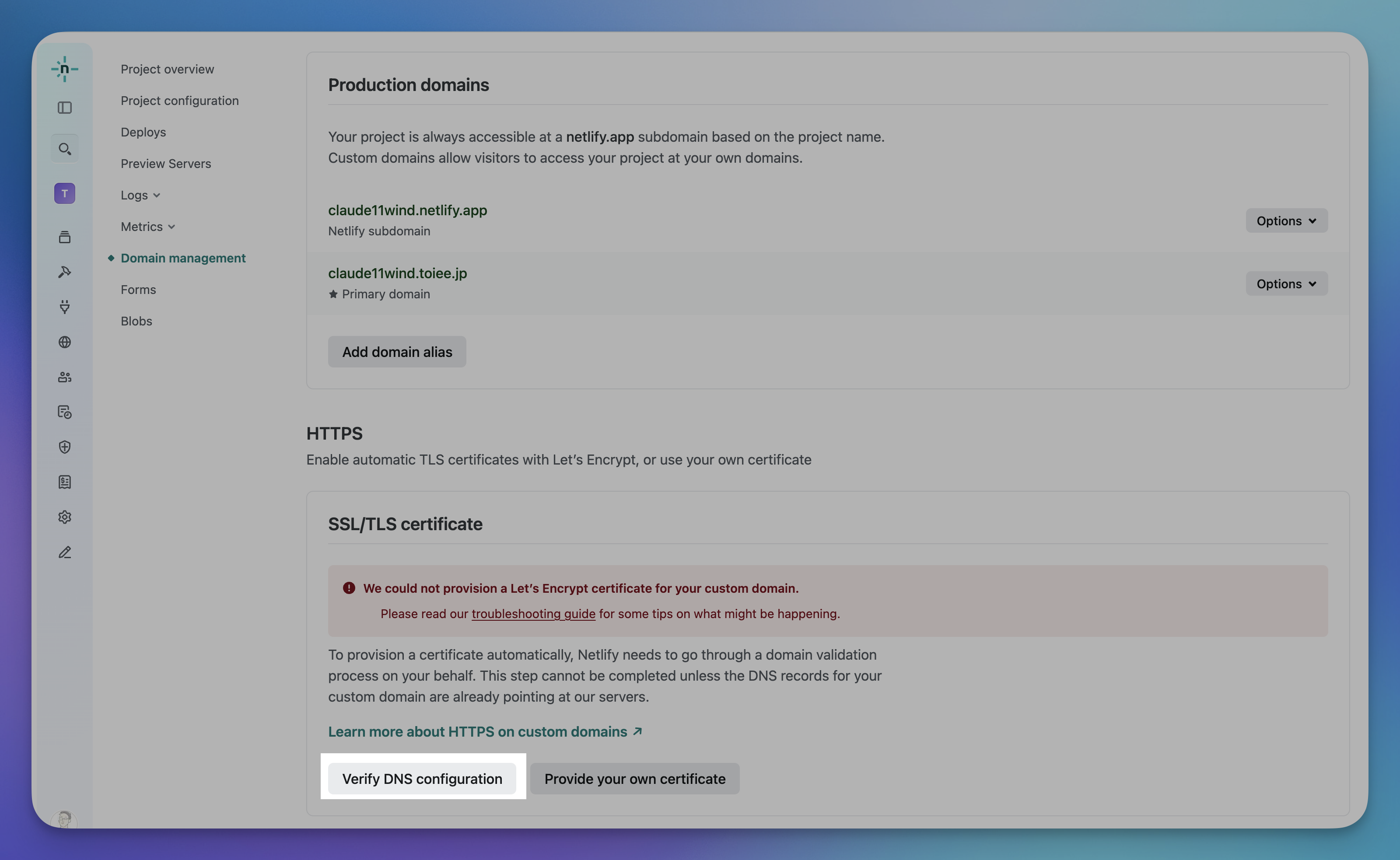Open the team members icon
This screenshot has height=860, width=1400.
point(64,377)
